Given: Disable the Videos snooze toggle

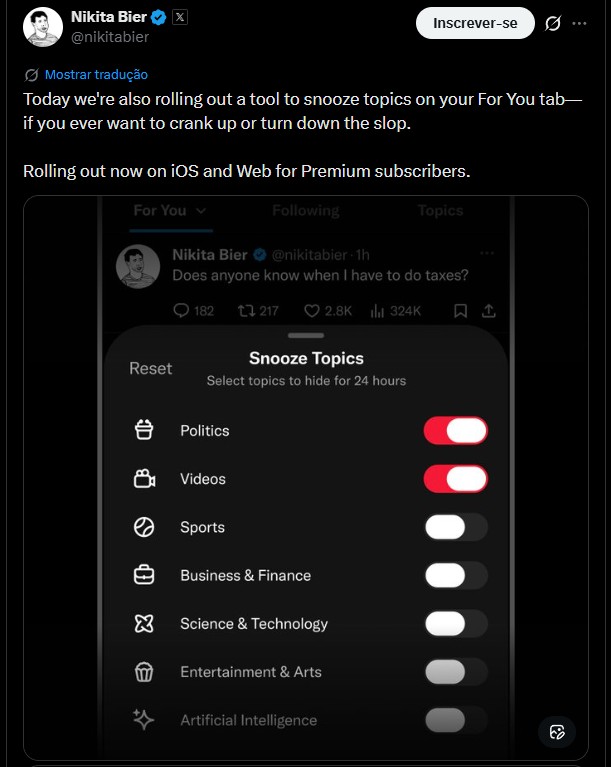Looking at the screenshot, I should (x=456, y=479).
